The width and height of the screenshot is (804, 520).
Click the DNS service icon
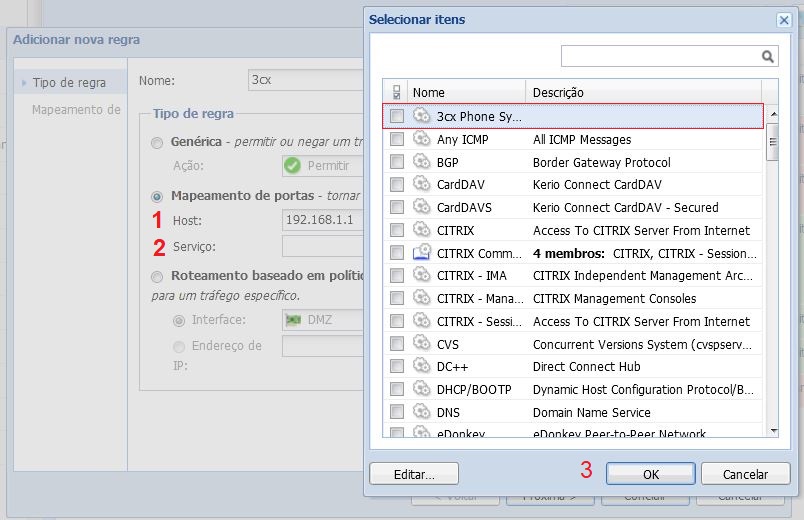[x=421, y=411]
